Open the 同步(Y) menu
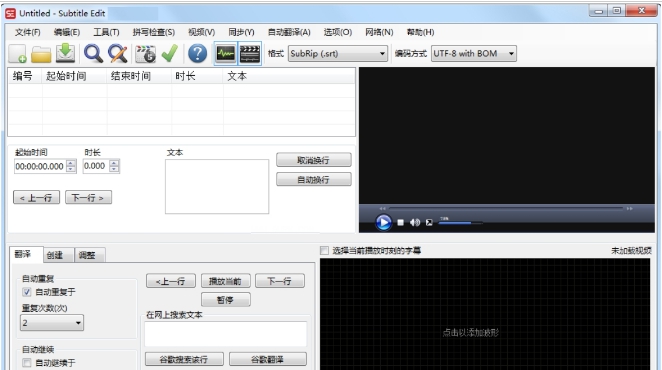The height and width of the screenshot is (370, 662). click(241, 32)
